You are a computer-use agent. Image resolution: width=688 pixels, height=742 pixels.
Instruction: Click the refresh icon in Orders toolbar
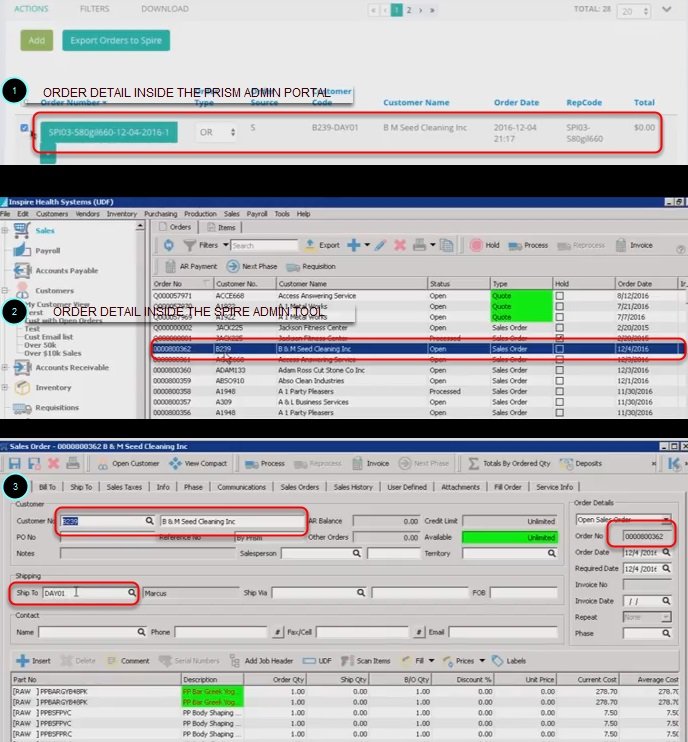click(168, 245)
